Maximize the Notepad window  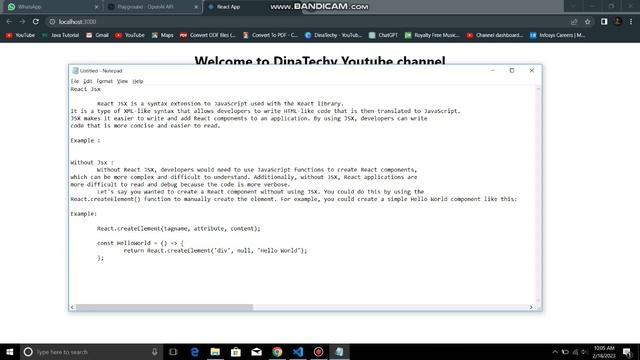(x=512, y=71)
